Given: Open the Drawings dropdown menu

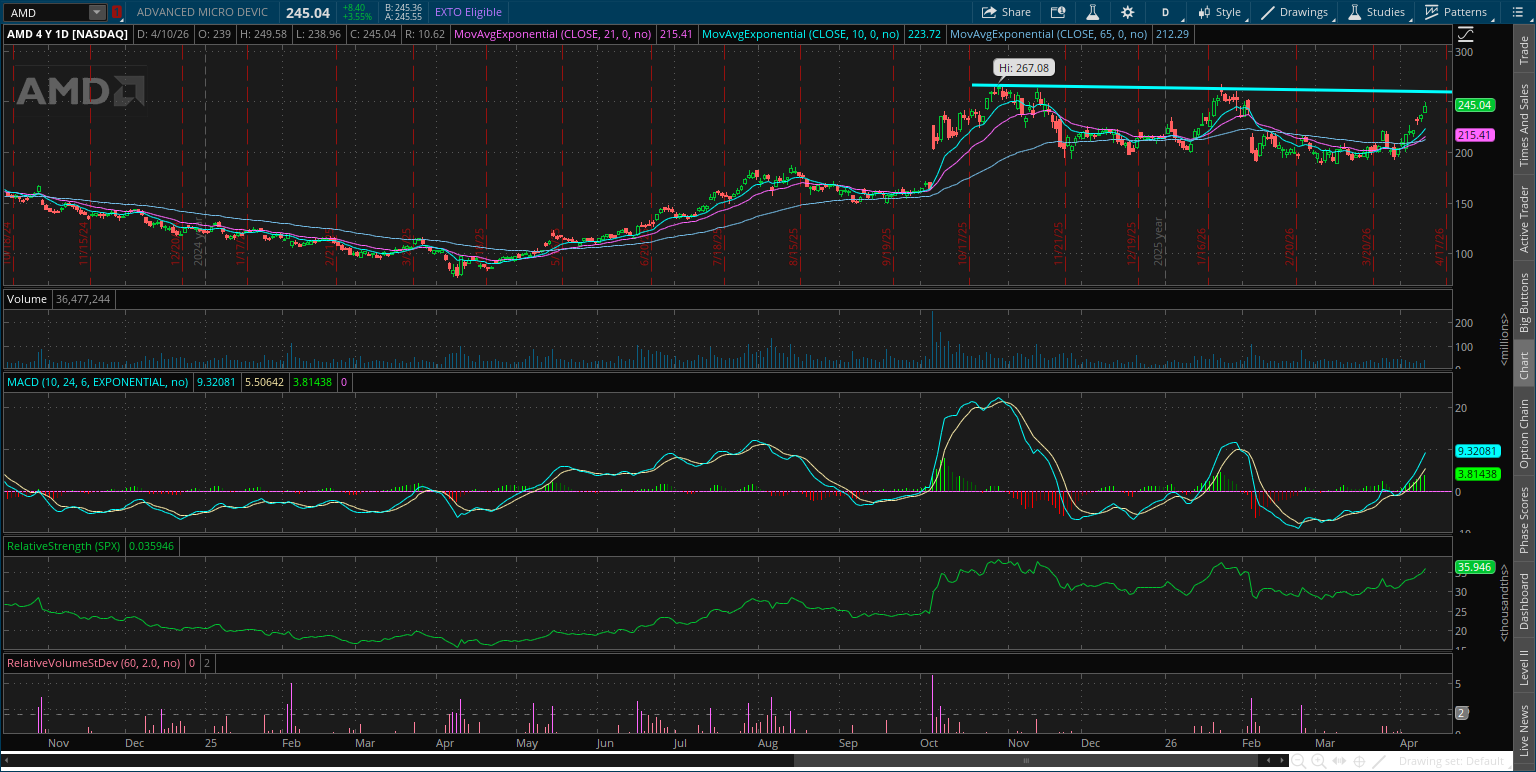Looking at the screenshot, I should (x=1296, y=12).
